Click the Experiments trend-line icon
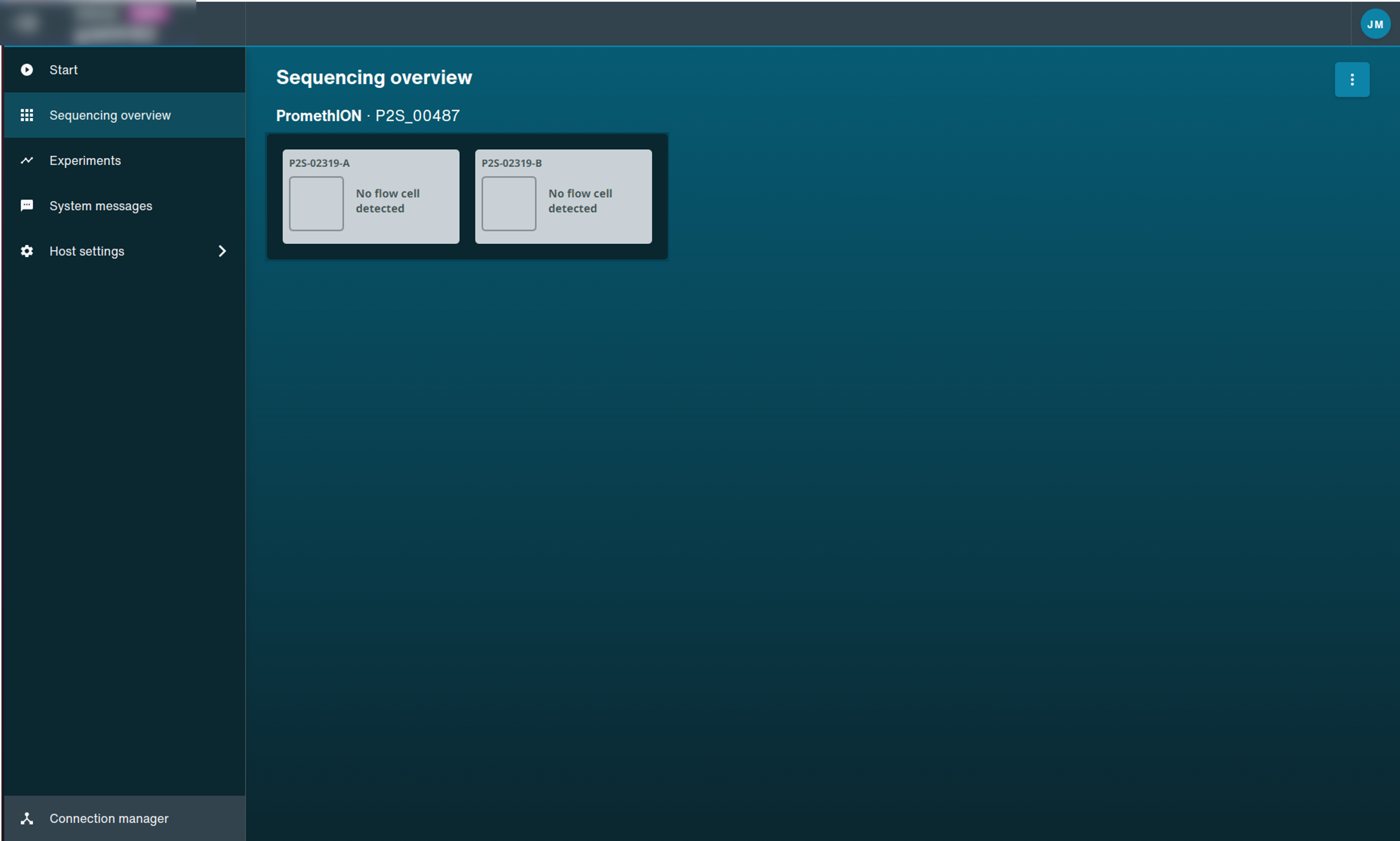This screenshot has height=841, width=1400. [x=26, y=160]
